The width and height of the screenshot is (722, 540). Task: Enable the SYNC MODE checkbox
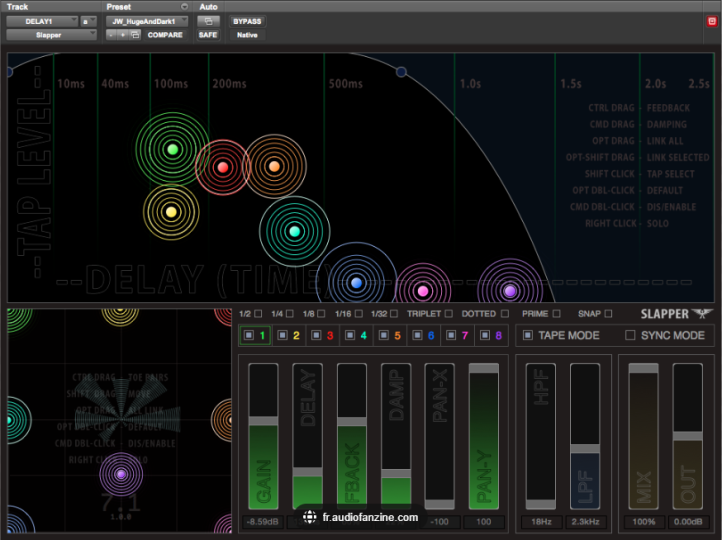tap(630, 336)
